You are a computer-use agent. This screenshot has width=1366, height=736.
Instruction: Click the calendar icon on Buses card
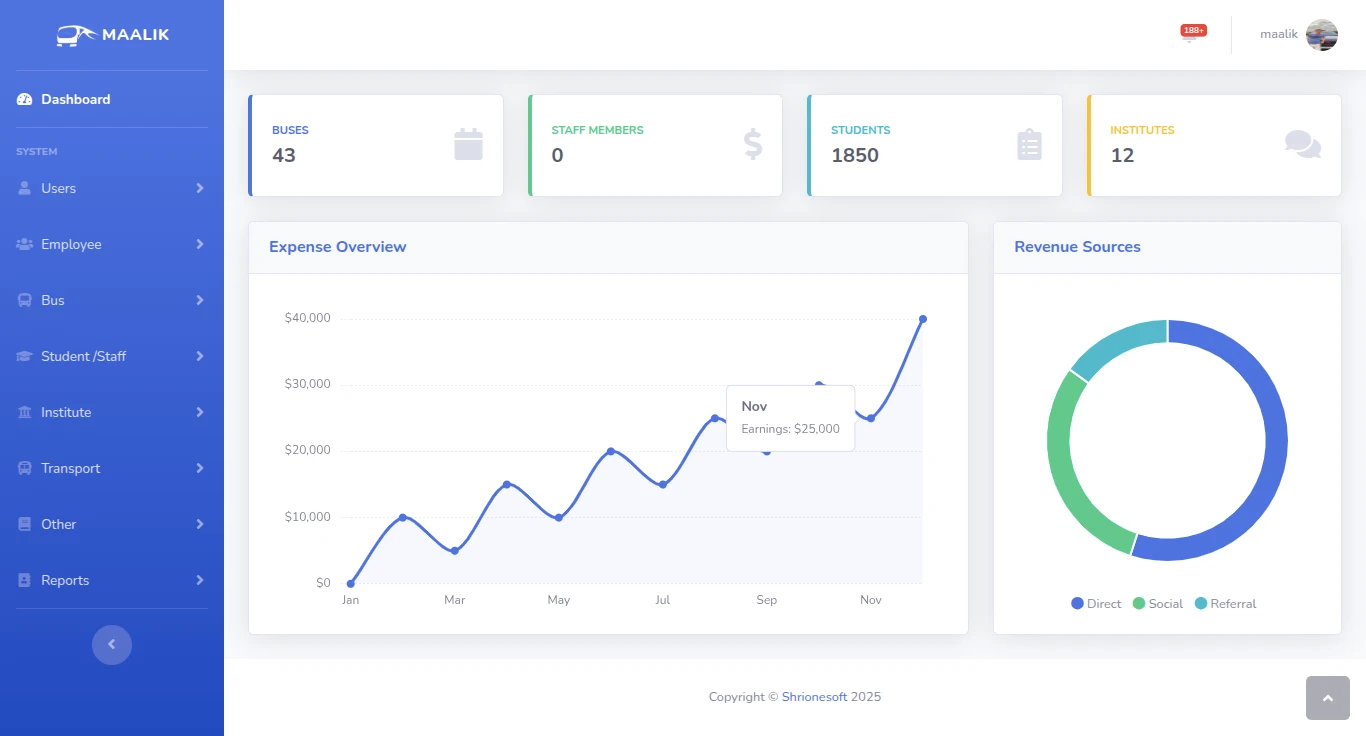(468, 145)
